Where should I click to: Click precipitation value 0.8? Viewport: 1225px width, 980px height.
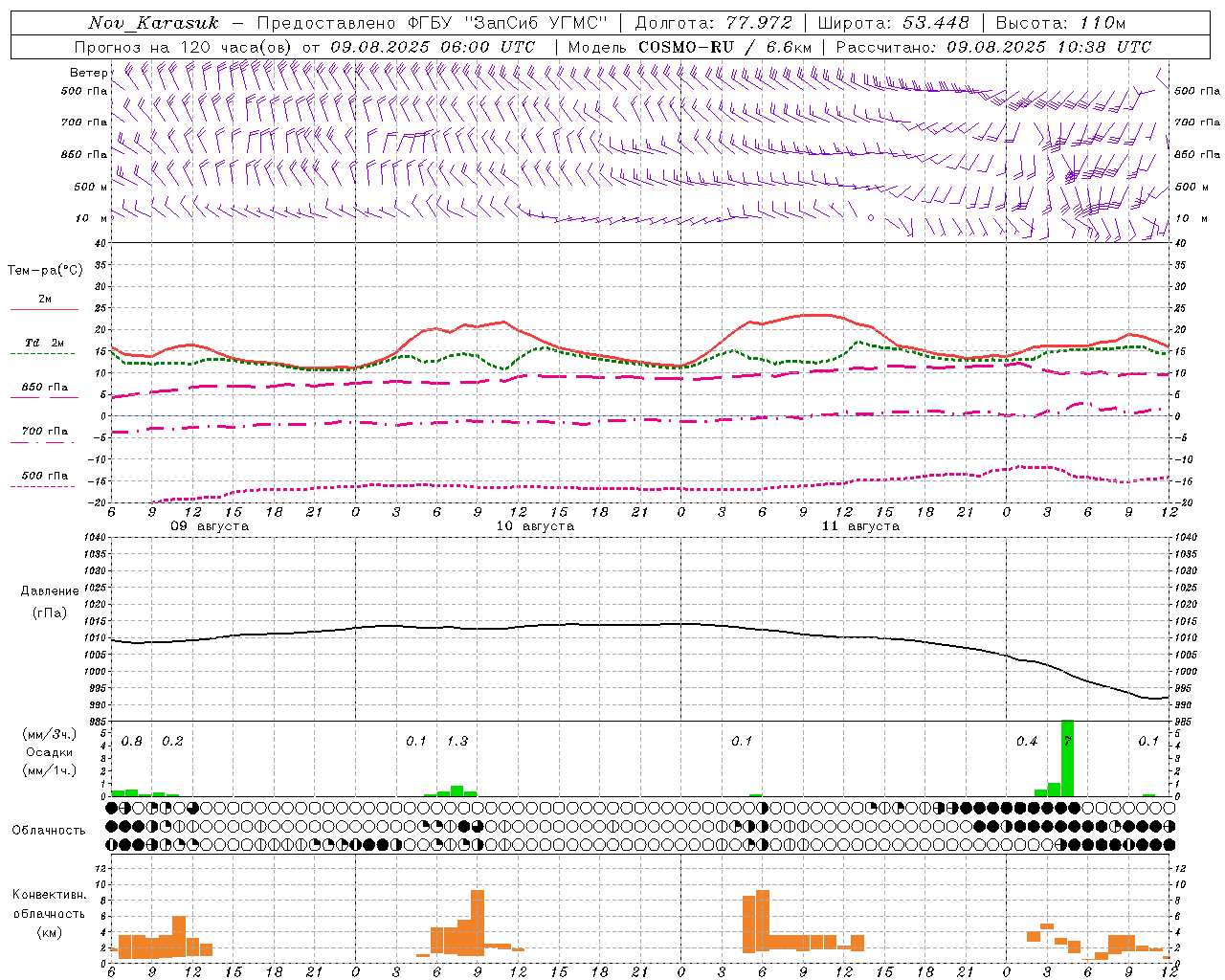click(132, 742)
